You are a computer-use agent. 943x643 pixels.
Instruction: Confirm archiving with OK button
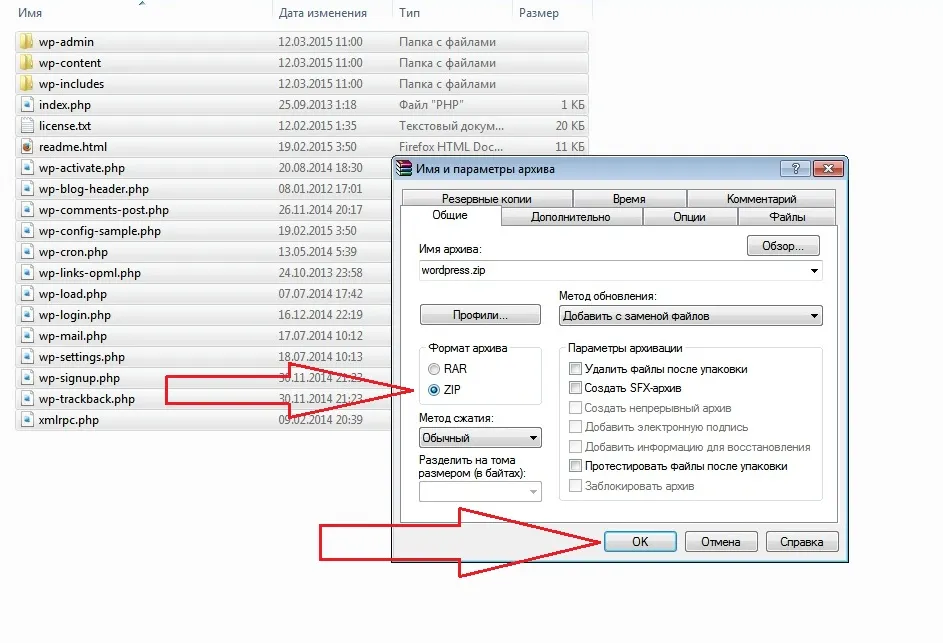640,541
